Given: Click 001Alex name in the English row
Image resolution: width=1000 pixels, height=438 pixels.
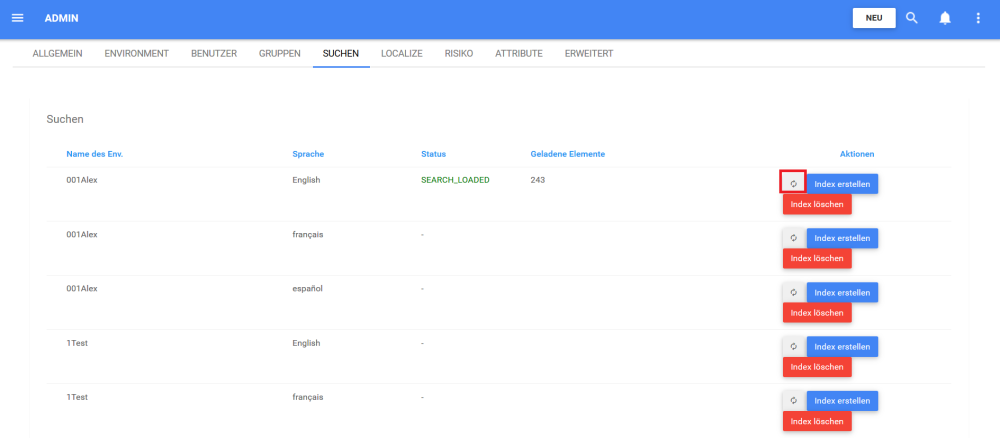Looking at the screenshot, I should click(82, 180).
